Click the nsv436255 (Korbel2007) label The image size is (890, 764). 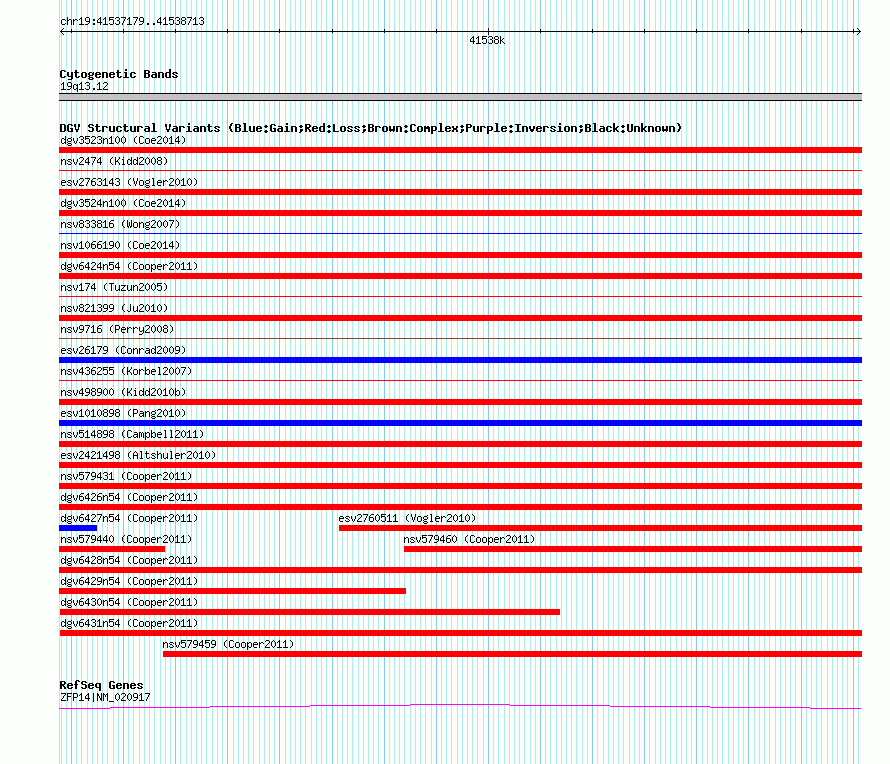[x=126, y=371]
